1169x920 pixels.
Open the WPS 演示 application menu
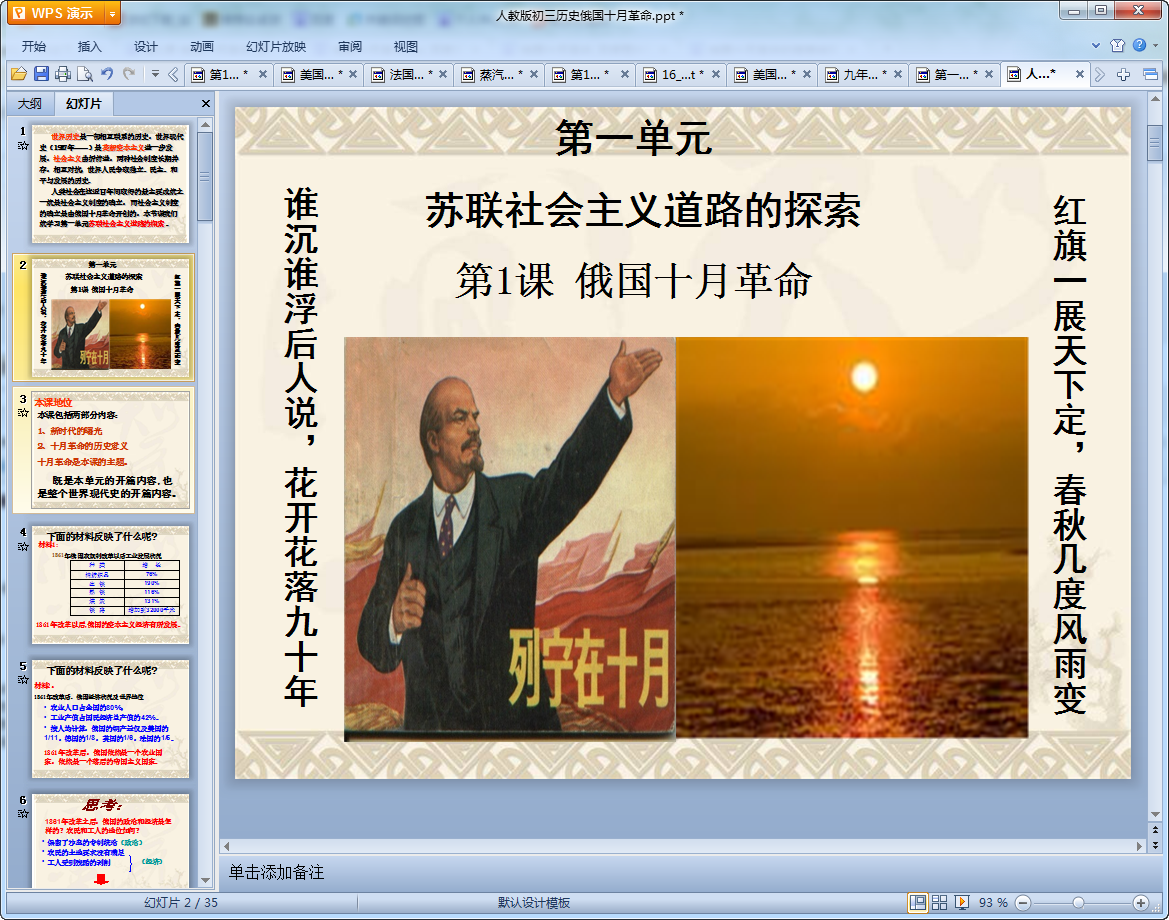pos(54,13)
